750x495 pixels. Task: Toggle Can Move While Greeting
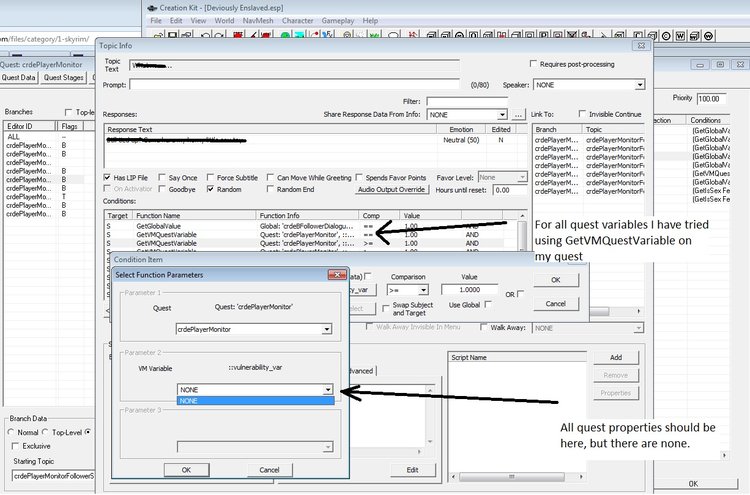click(x=270, y=177)
